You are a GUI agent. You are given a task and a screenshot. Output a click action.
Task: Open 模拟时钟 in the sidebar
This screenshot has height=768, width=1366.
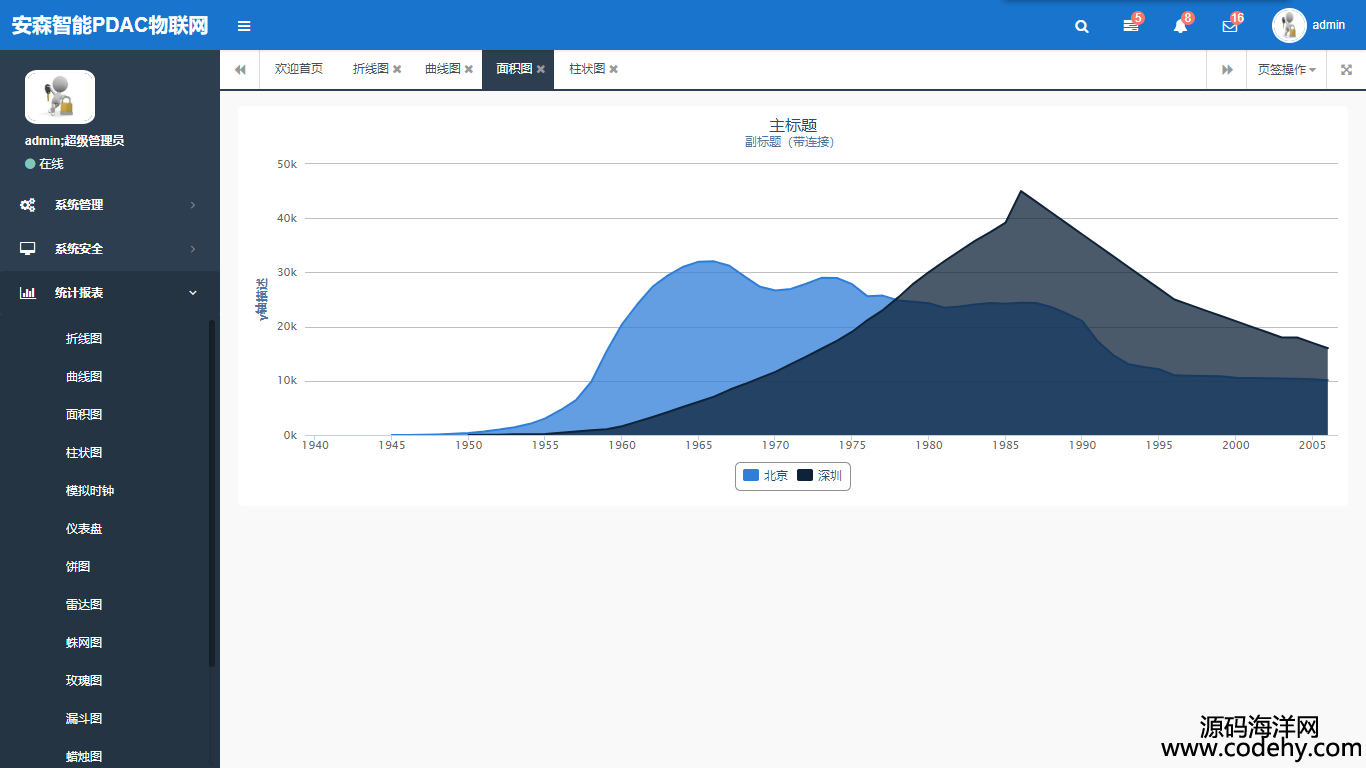pos(90,491)
